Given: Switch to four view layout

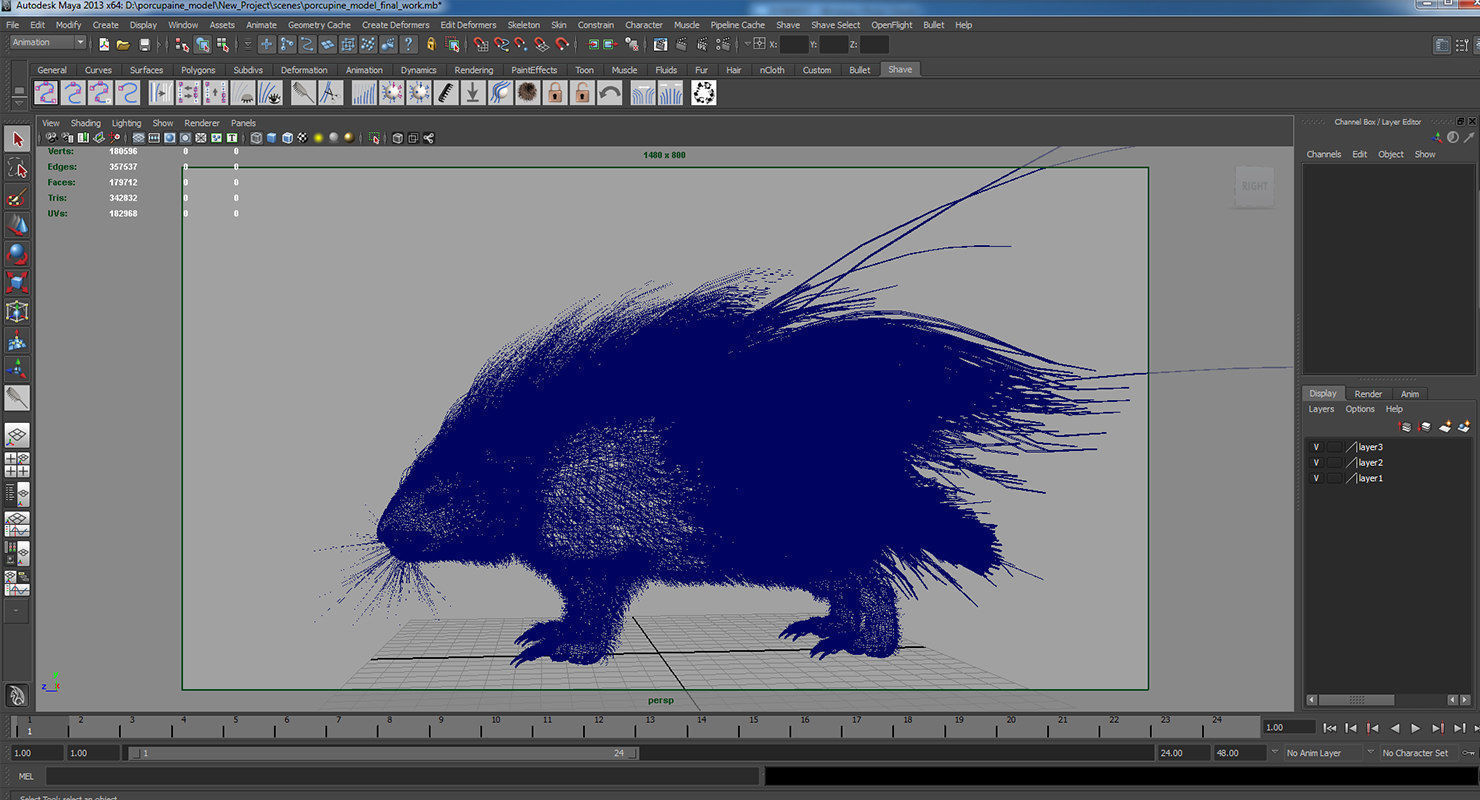Looking at the screenshot, I should pos(17,465).
